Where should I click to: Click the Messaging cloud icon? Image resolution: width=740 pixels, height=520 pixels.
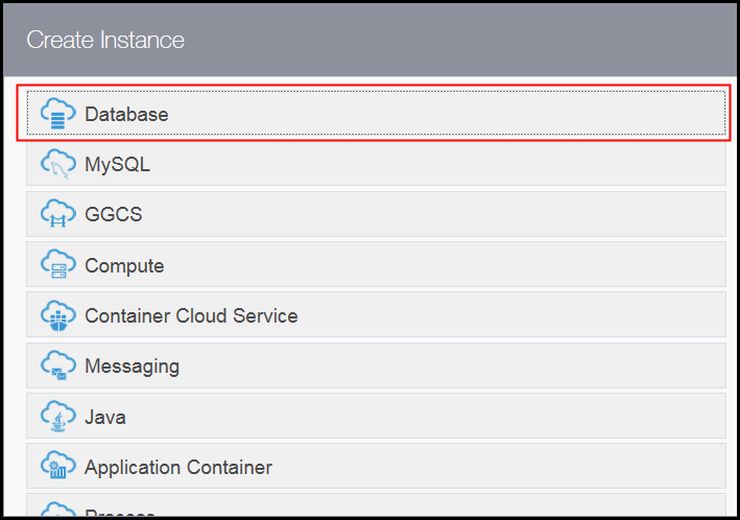58,366
